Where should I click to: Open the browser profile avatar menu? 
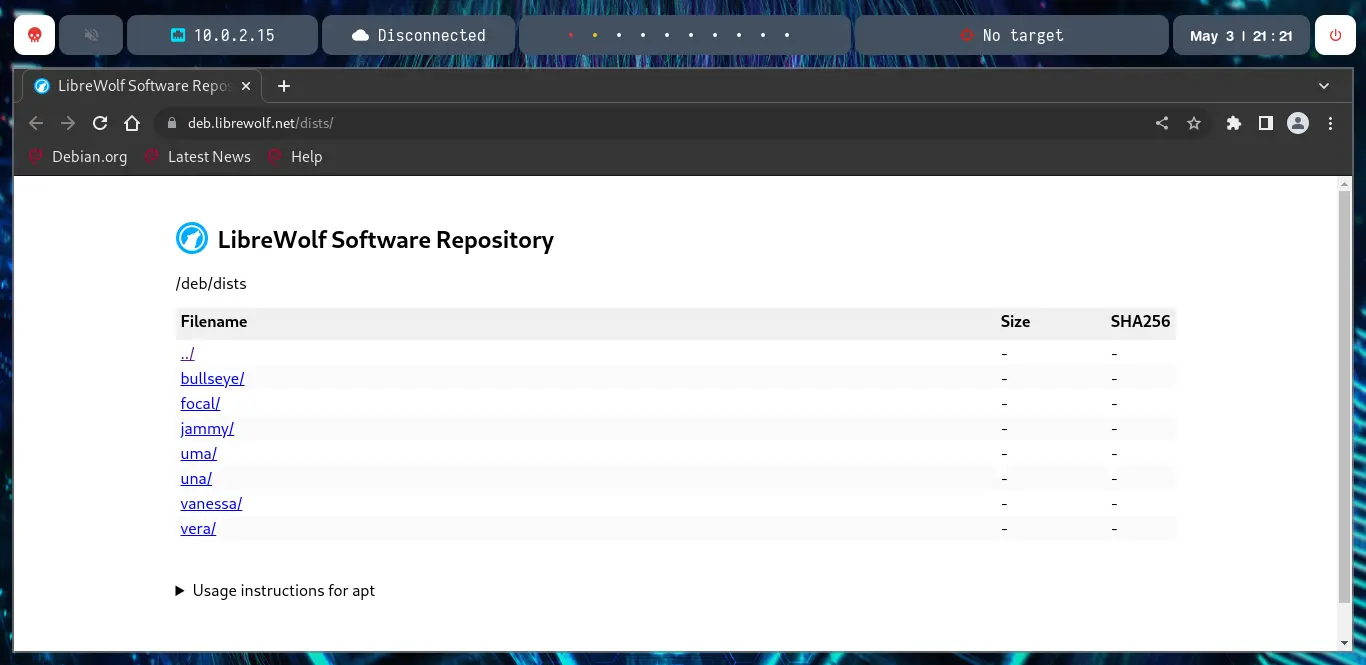tap(1298, 123)
